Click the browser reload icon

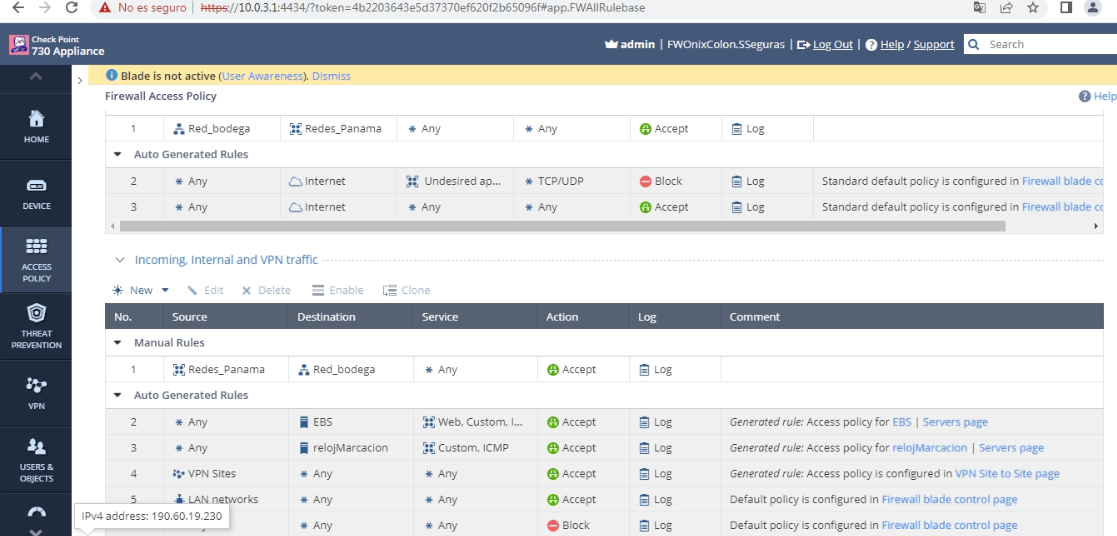pos(71,8)
